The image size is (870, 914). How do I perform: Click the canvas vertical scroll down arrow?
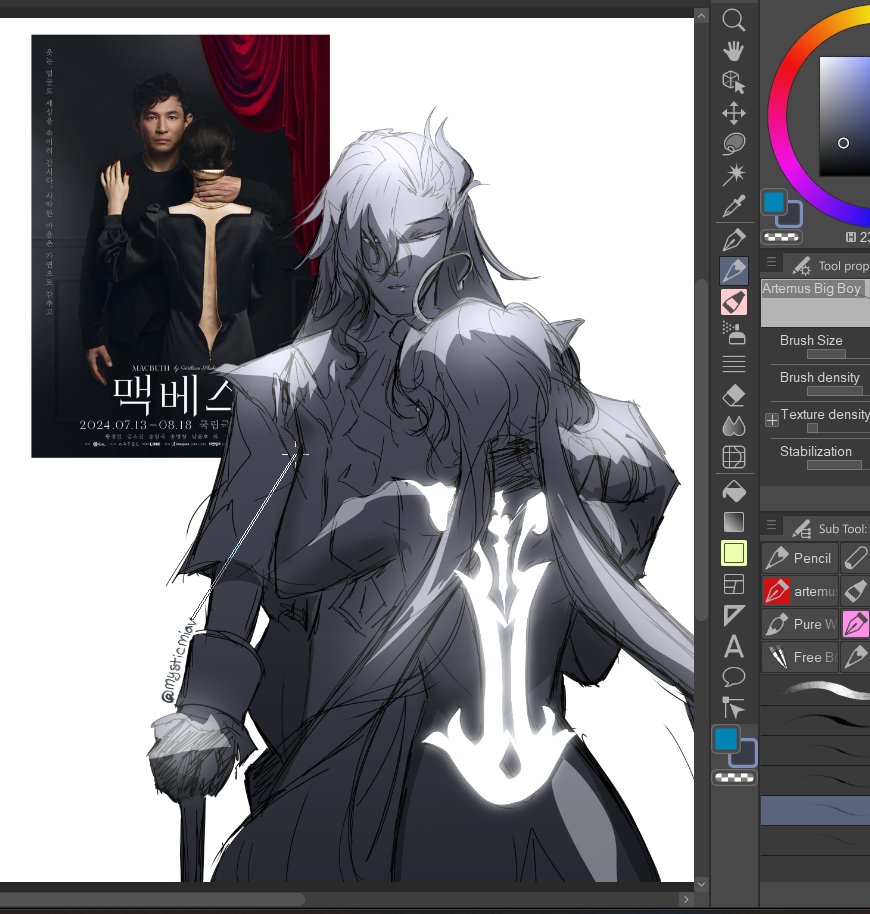point(701,884)
